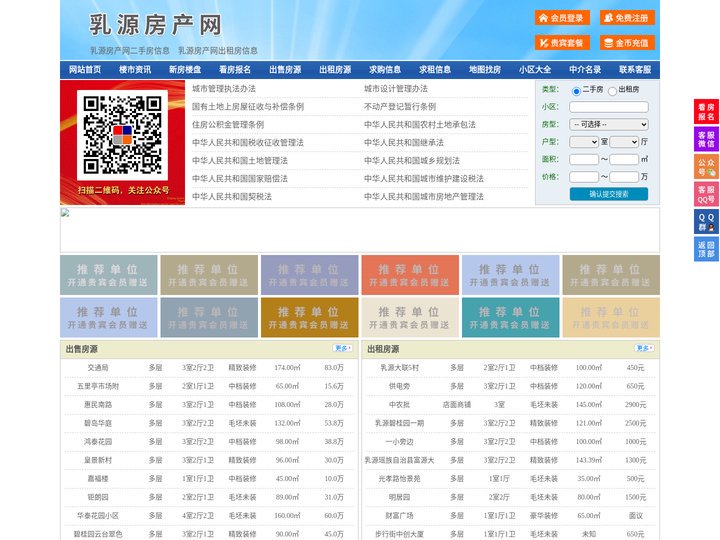Go to 网站首页 in navigation bar
This screenshot has height=540, width=720.
85,70
